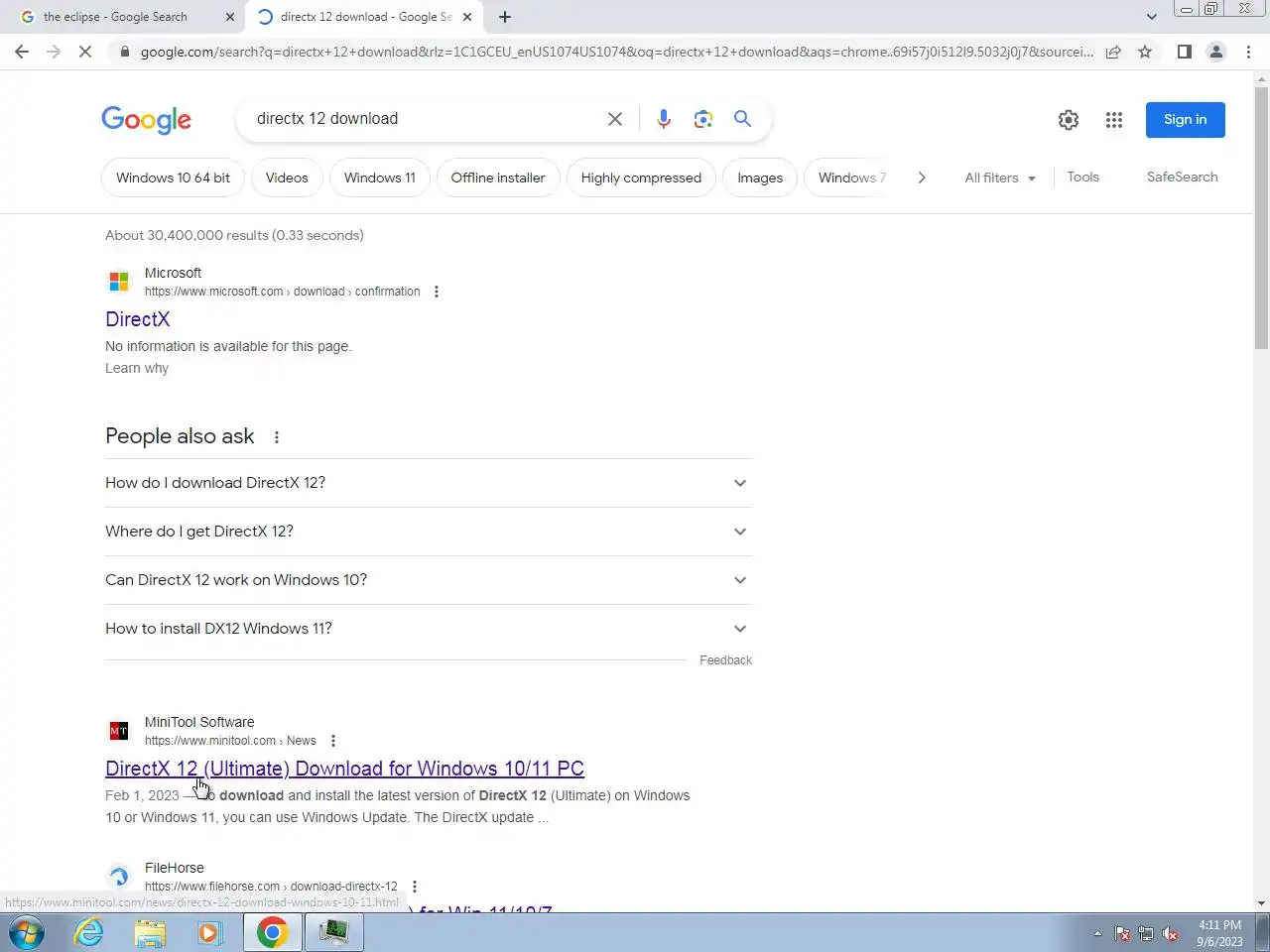Viewport: 1270px width, 952px height.
Task: Open the Chrome profile icon
Action: pyautogui.click(x=1215, y=52)
